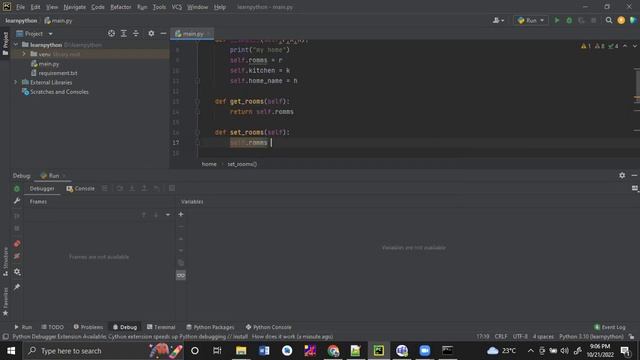Open Project panel gear options
640x360 pixels.
click(x=151, y=33)
